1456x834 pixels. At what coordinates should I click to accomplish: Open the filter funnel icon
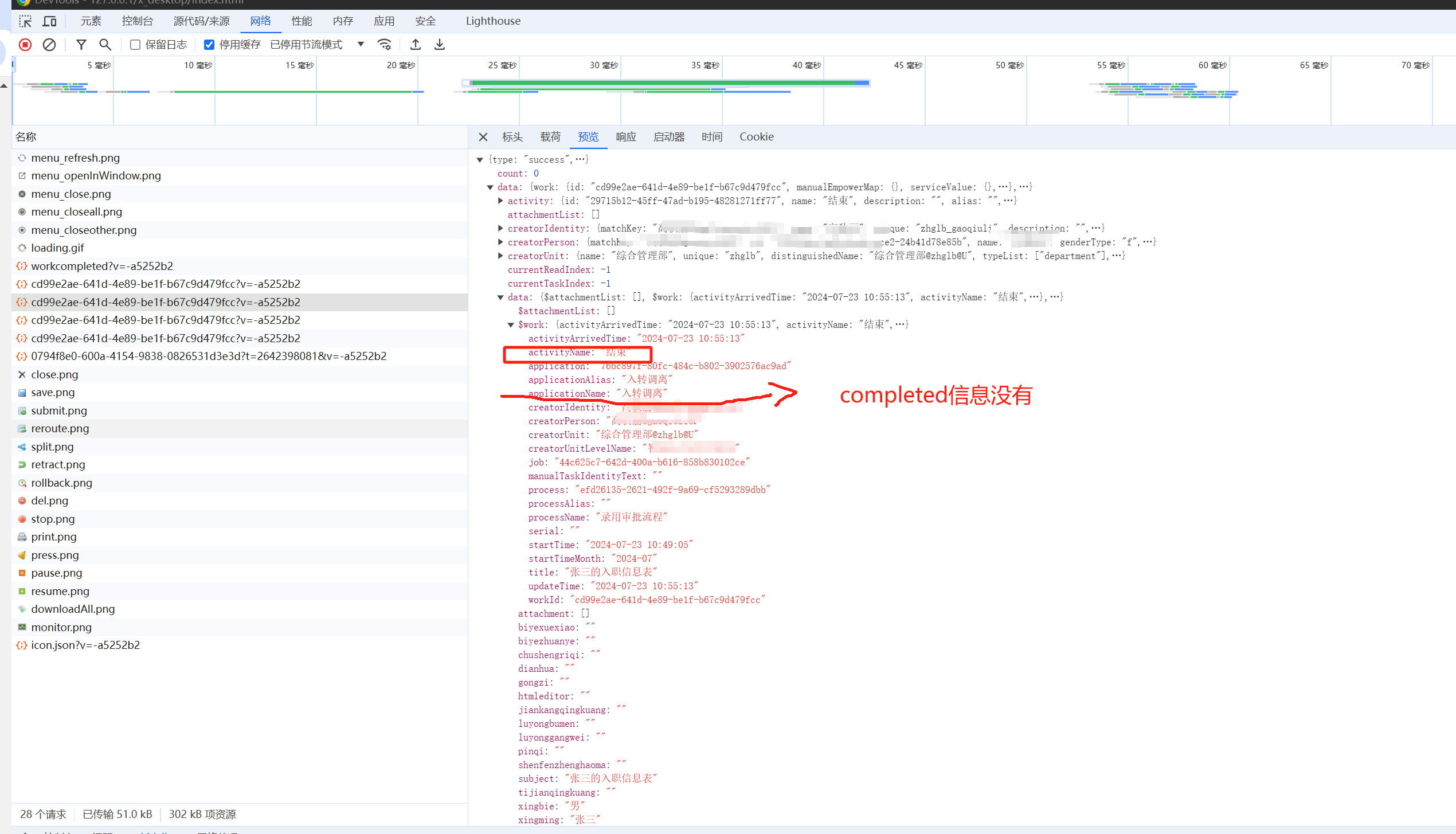coord(81,45)
